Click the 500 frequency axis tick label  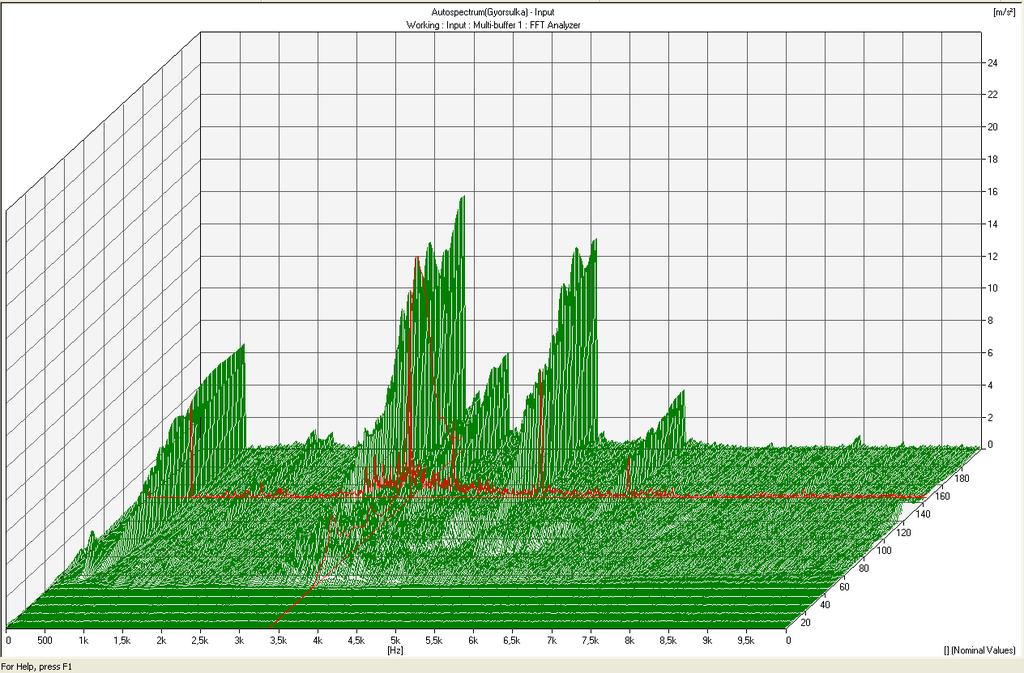(x=44, y=640)
